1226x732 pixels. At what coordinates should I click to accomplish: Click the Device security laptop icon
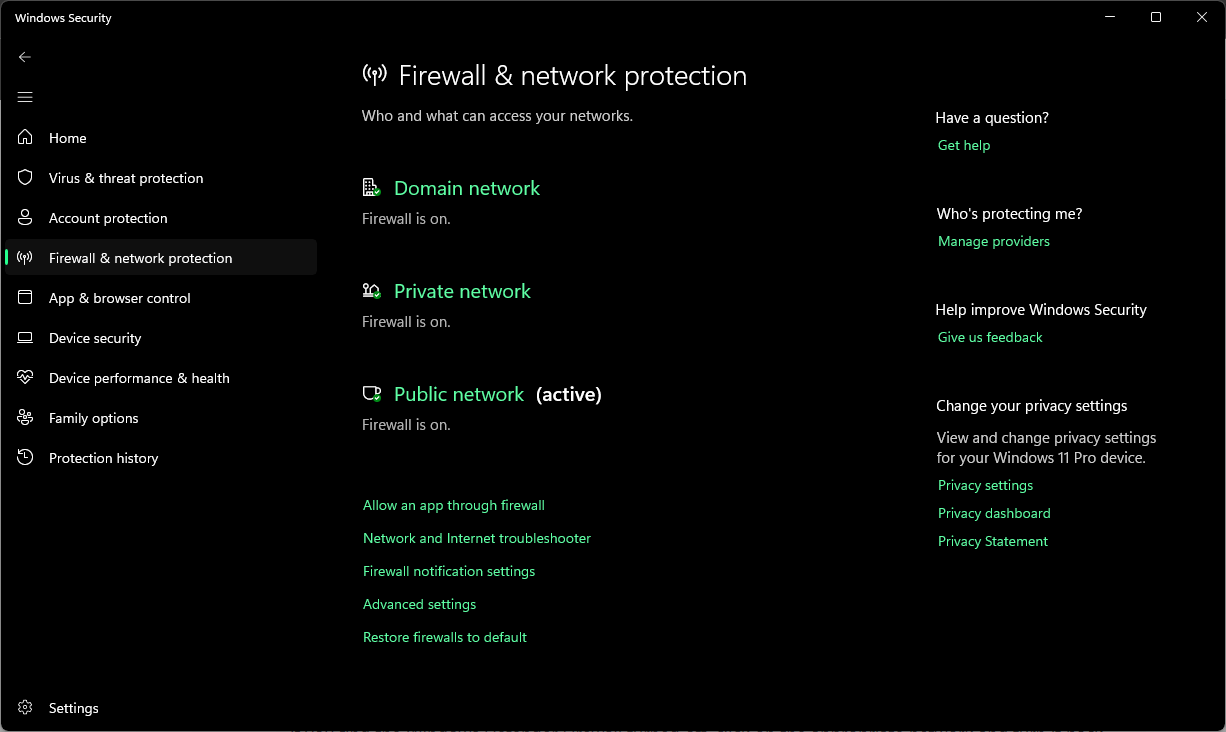[25, 338]
